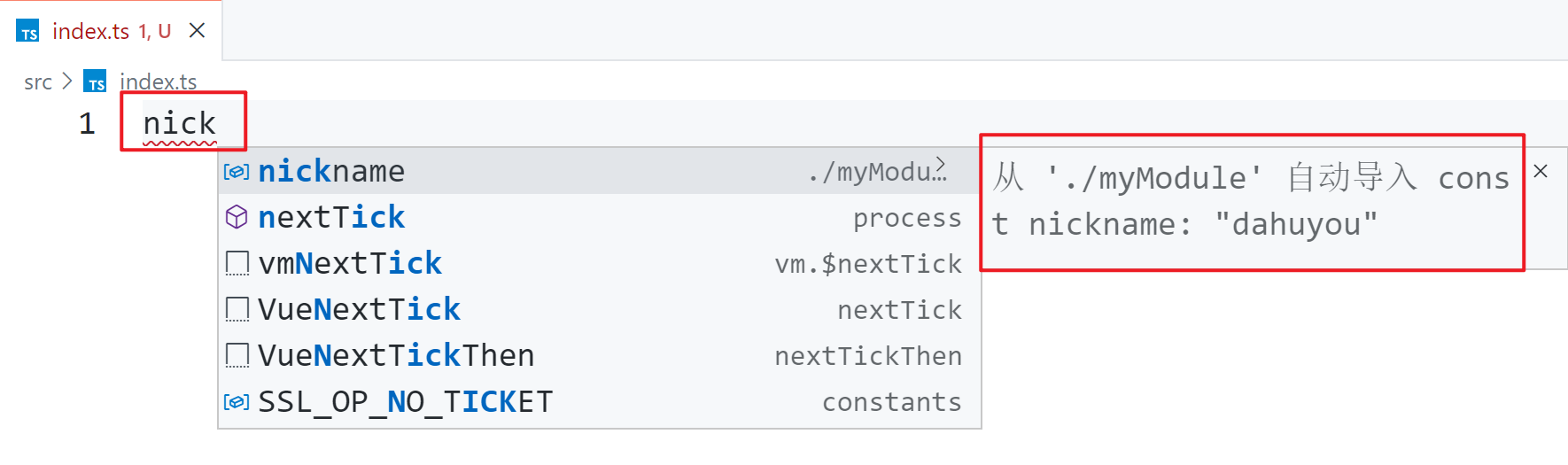Screen dimensions: 1568x465
Task: Open the src folder breadcrumb
Action: click(x=38, y=82)
